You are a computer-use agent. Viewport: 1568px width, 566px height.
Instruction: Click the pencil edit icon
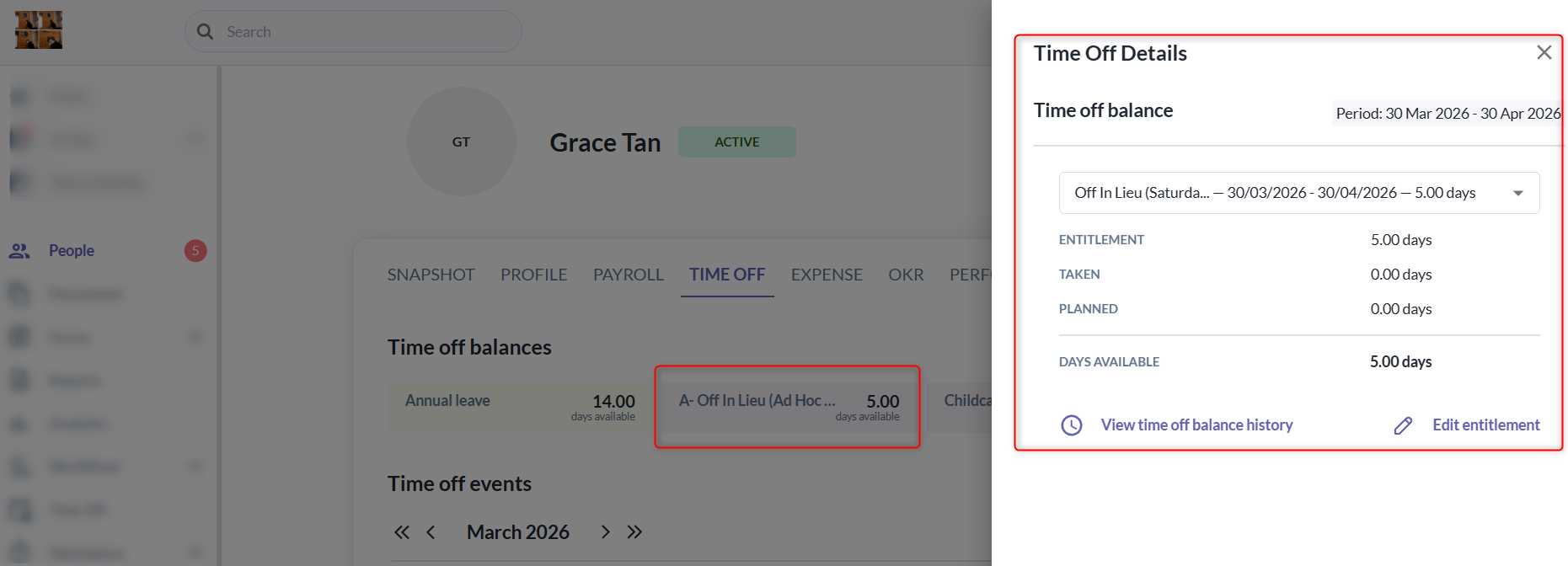(x=1403, y=425)
